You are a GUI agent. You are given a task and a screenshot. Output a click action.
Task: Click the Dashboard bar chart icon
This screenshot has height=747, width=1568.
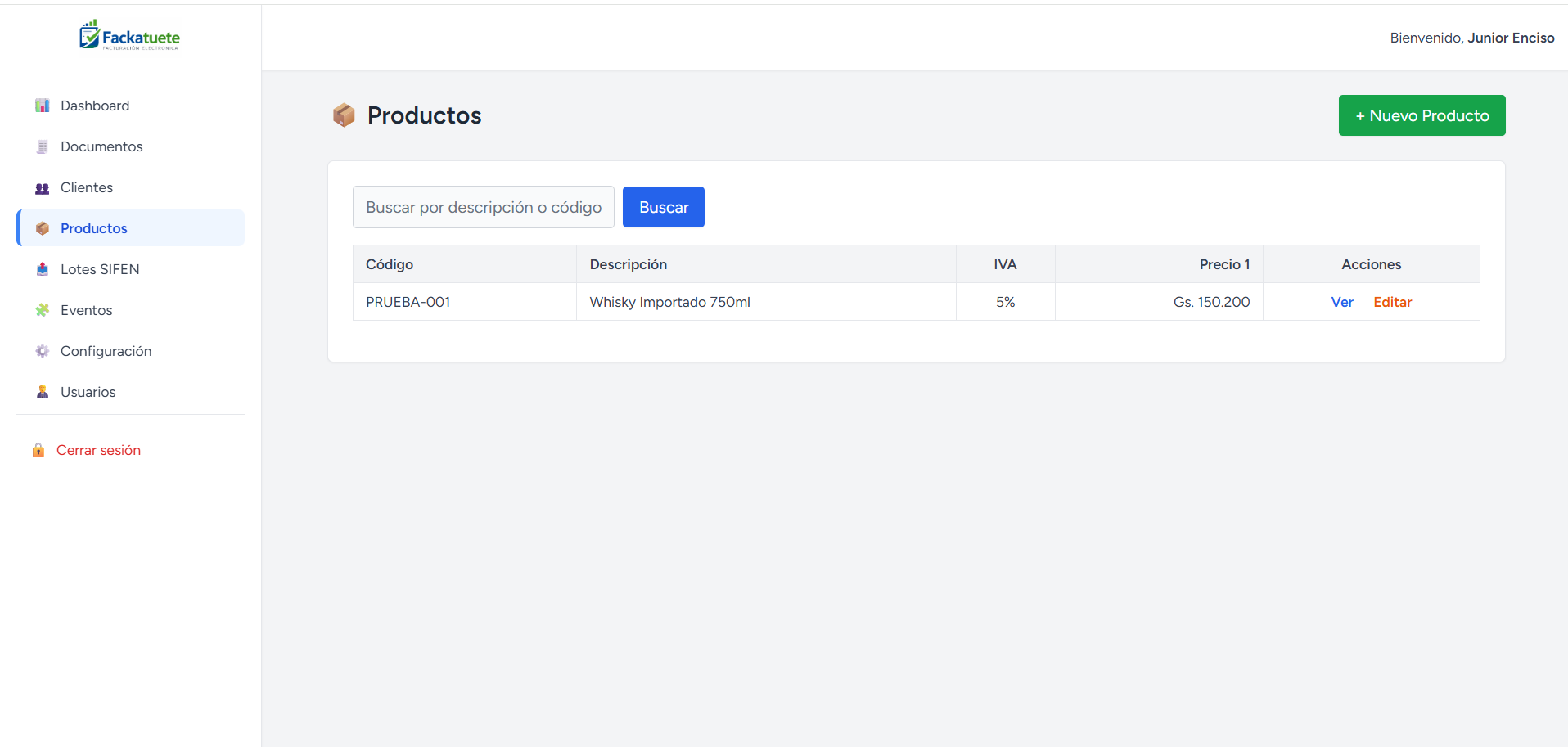point(43,106)
